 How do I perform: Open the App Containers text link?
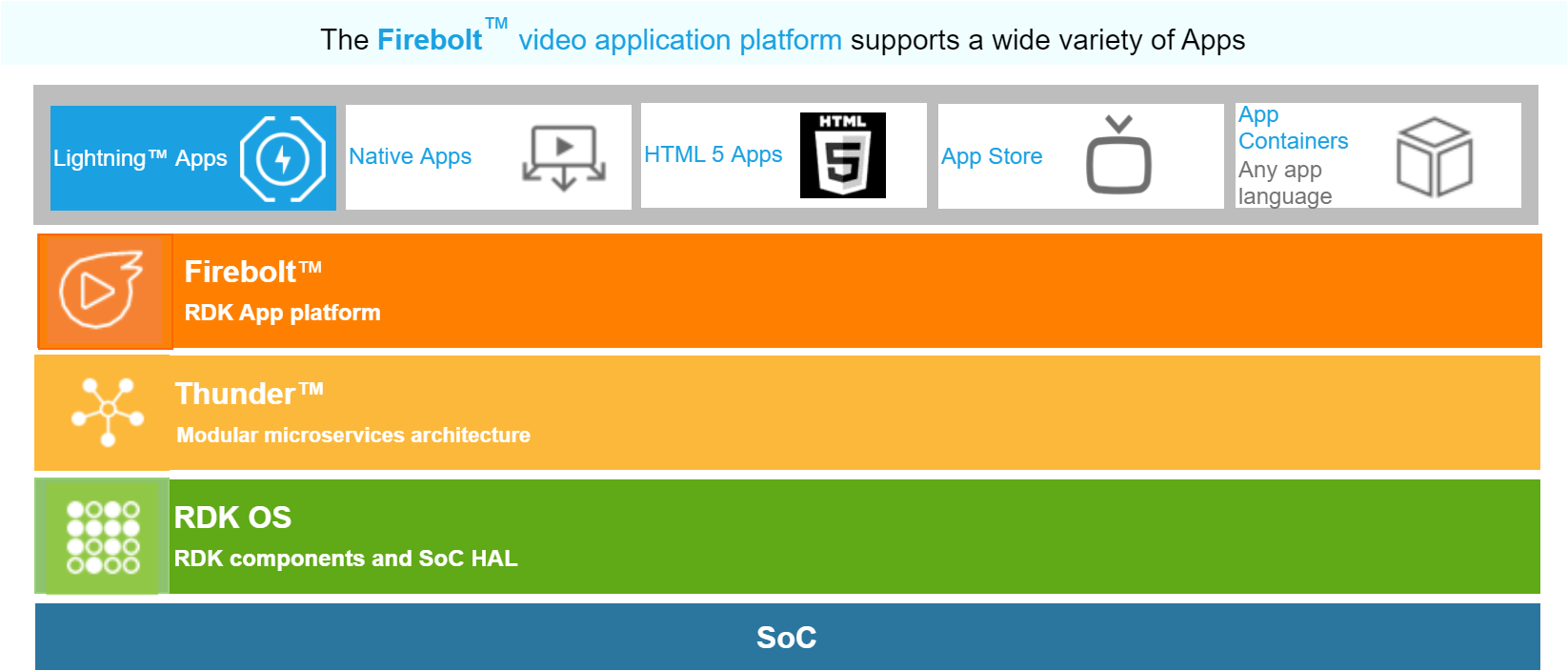tap(1293, 128)
